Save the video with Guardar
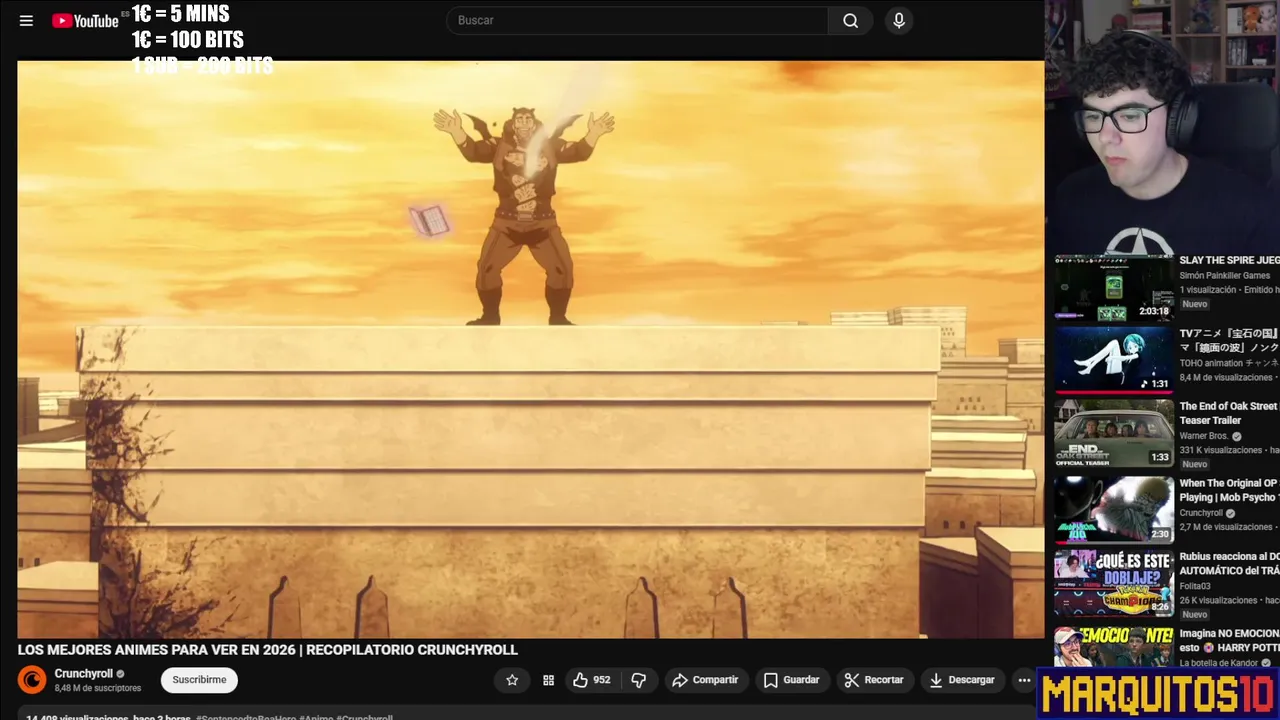 (x=791, y=680)
